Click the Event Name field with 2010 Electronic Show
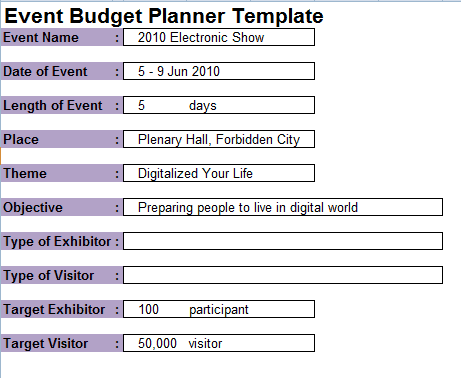Image resolution: width=461 pixels, height=378 pixels. coord(219,37)
